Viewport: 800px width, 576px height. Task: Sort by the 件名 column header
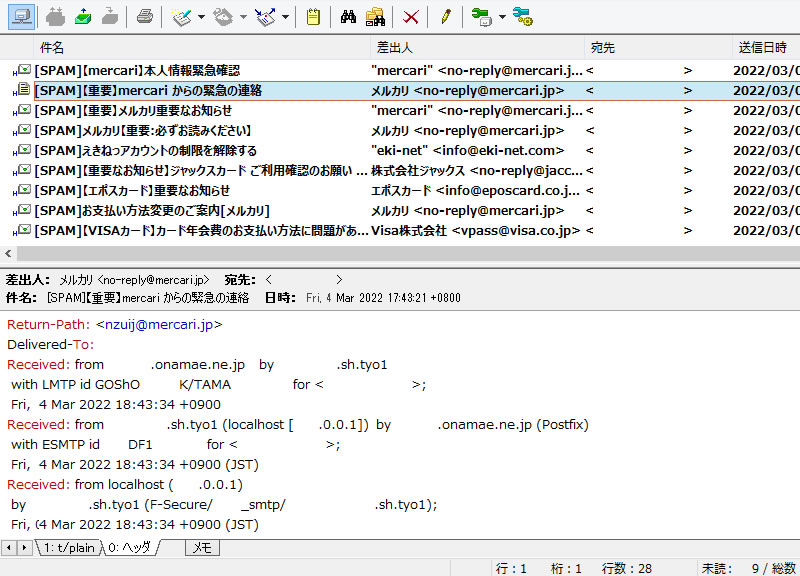[202, 48]
